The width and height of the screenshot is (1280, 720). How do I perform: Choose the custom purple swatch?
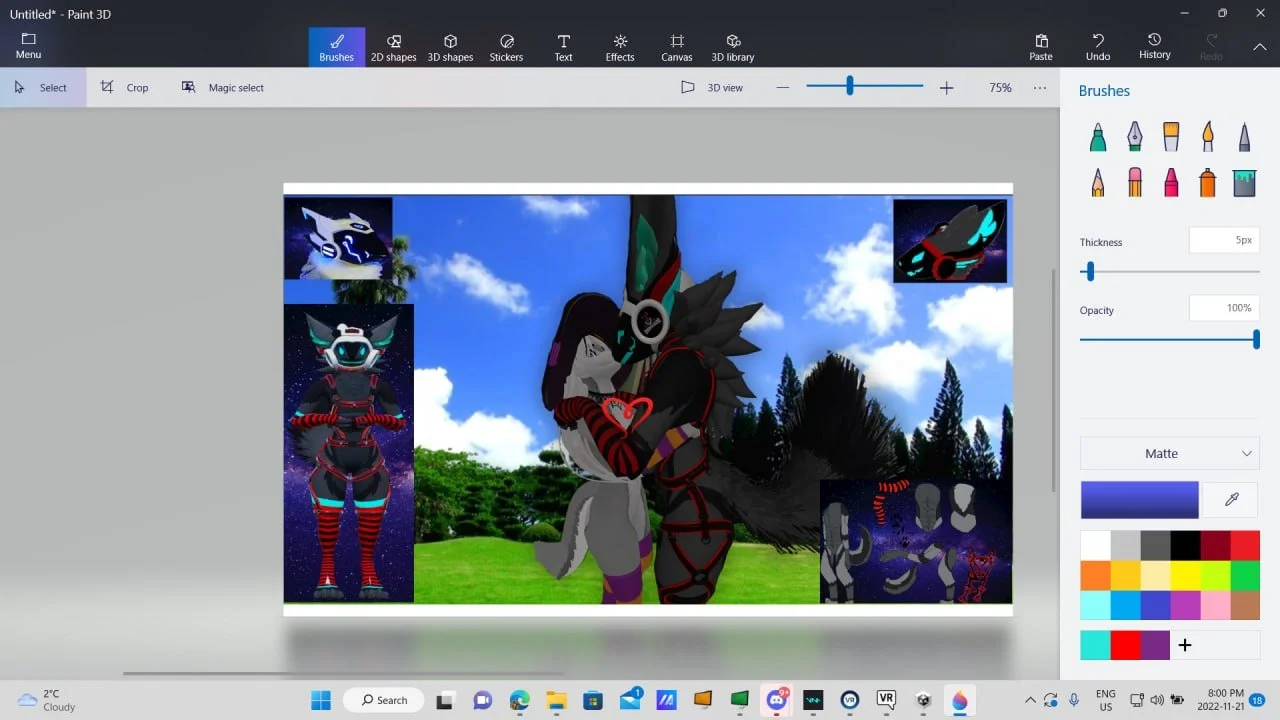[x=1155, y=645]
